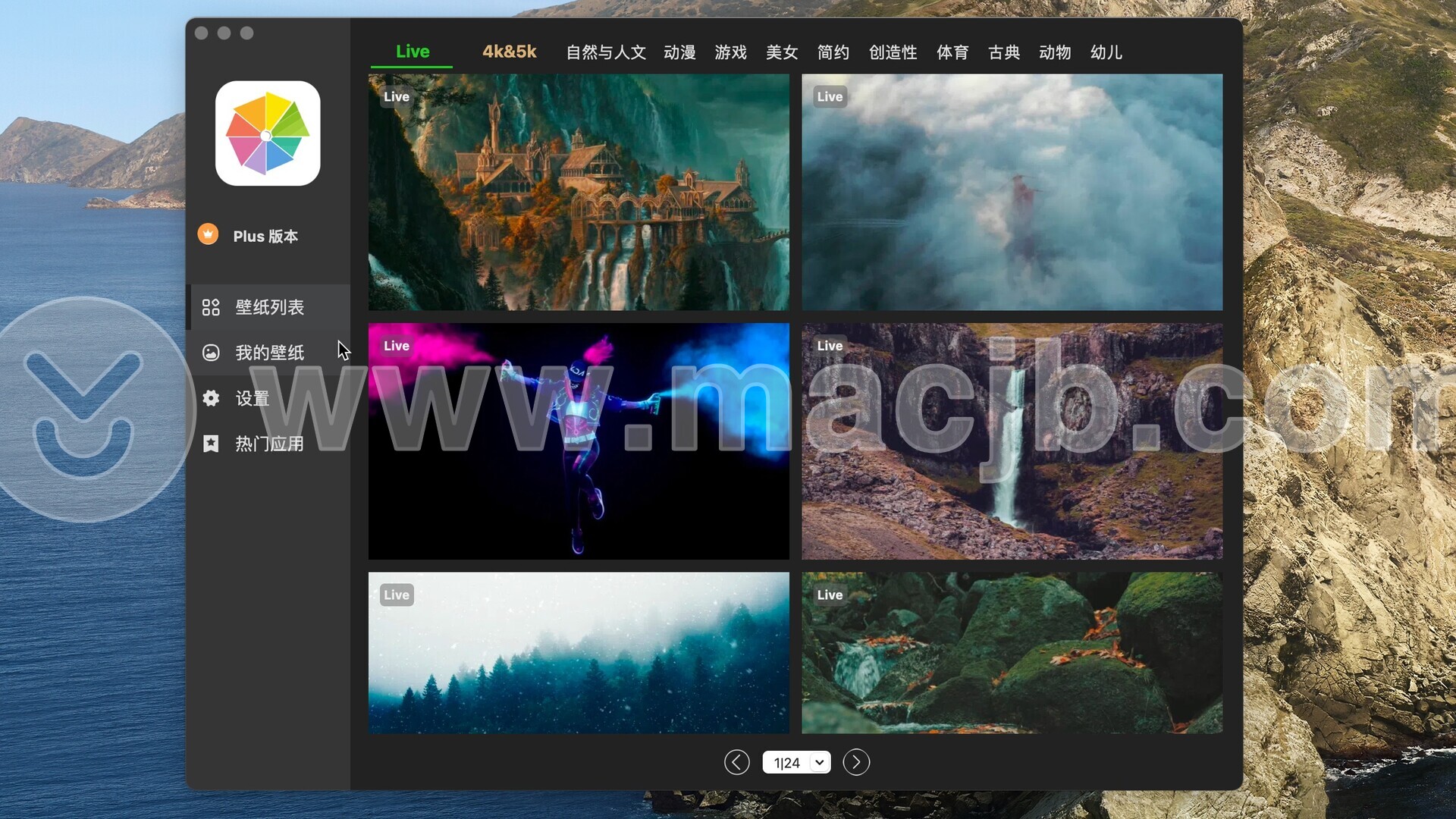The image size is (1456, 819).
Task: Click the My Wallpapers picture icon
Action: coord(211,353)
